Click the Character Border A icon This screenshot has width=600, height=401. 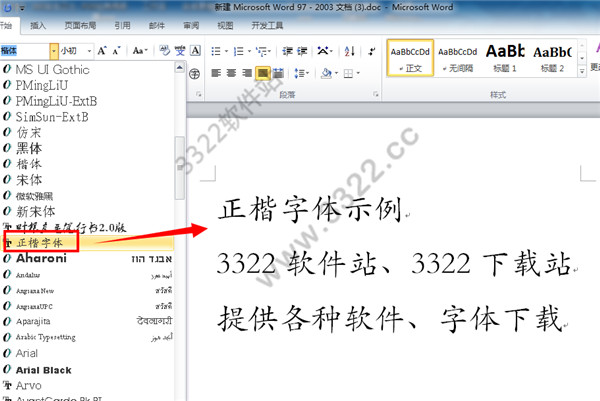195,51
